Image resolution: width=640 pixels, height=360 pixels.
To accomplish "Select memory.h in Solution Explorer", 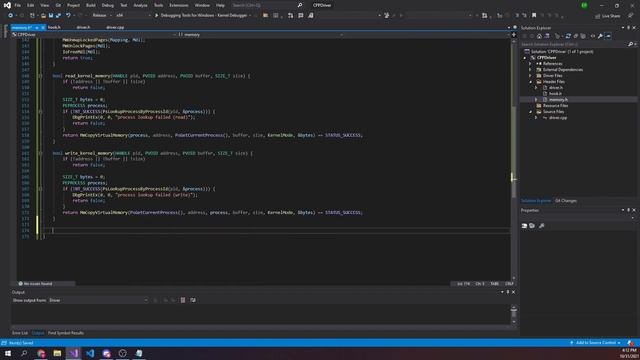I will point(558,100).
